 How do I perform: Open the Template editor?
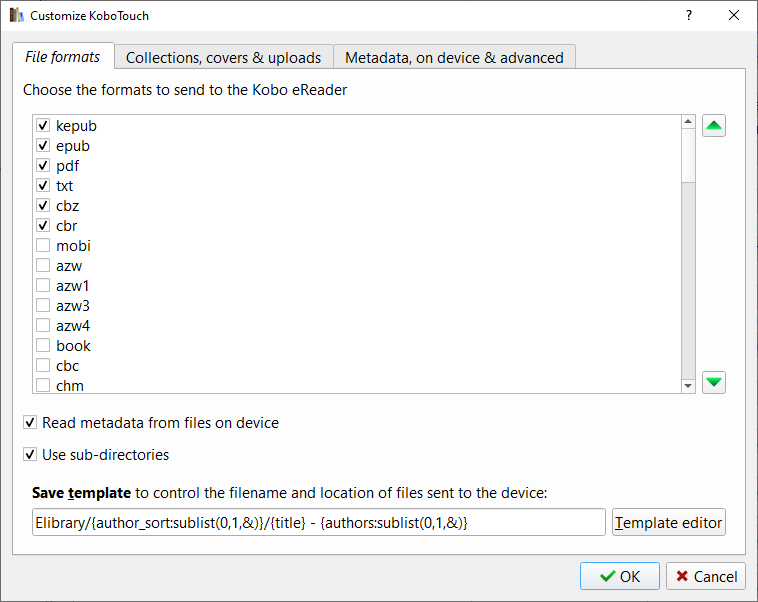point(668,523)
